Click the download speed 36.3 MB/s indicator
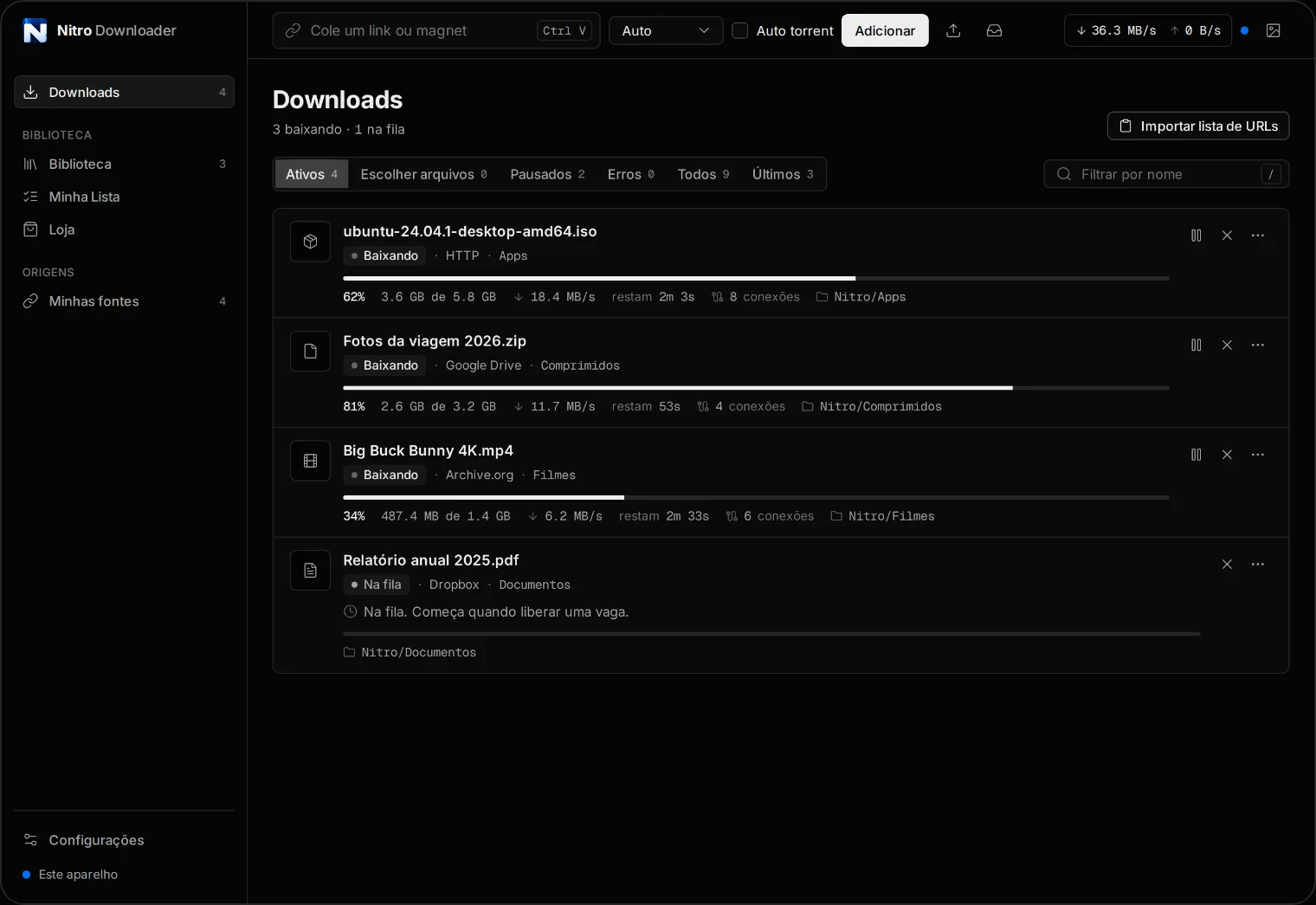This screenshot has width=1316, height=905. [x=1116, y=30]
